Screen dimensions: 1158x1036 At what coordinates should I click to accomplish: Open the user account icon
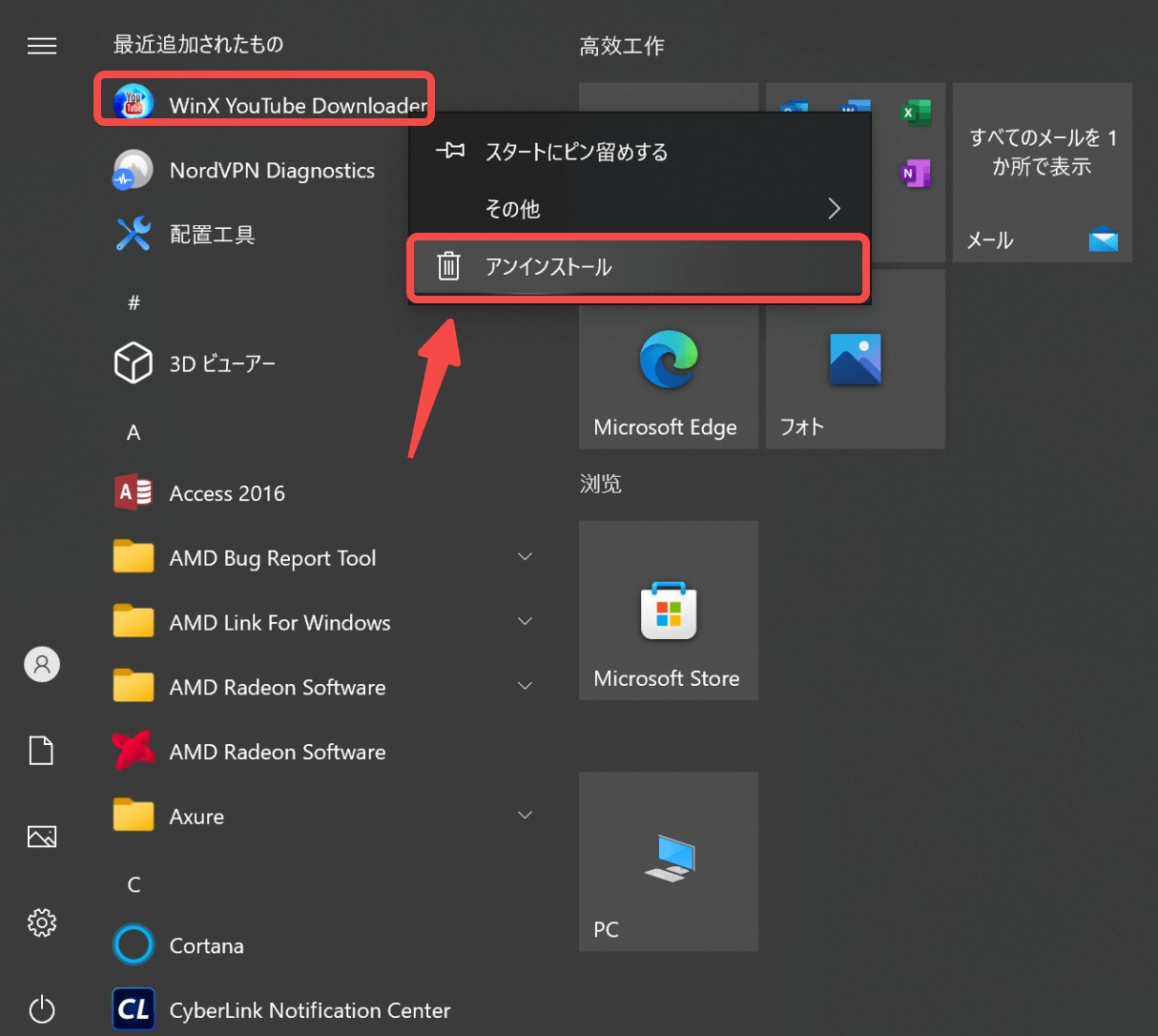coord(42,665)
